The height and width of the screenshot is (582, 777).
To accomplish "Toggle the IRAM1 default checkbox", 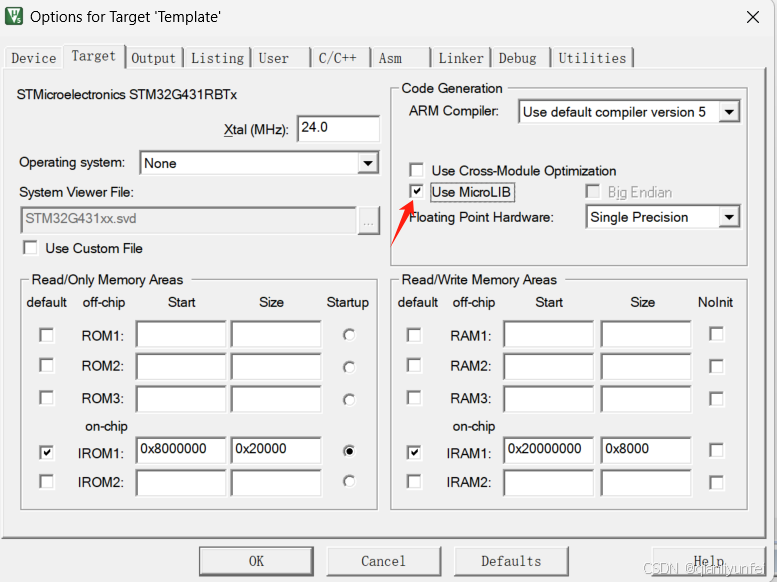I will 414,452.
